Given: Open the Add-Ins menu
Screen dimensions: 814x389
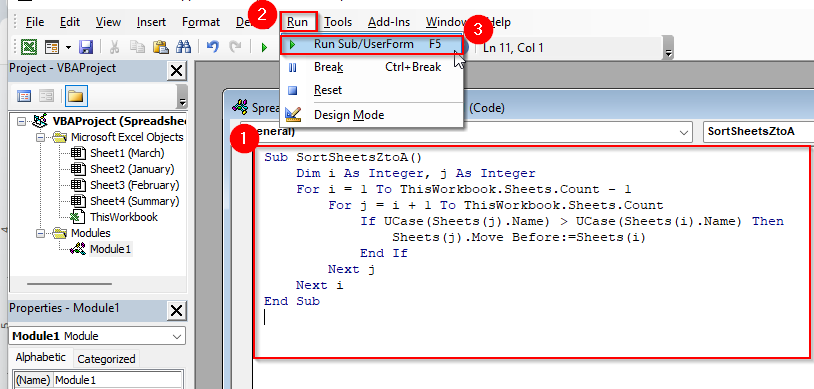Looking at the screenshot, I should (389, 22).
